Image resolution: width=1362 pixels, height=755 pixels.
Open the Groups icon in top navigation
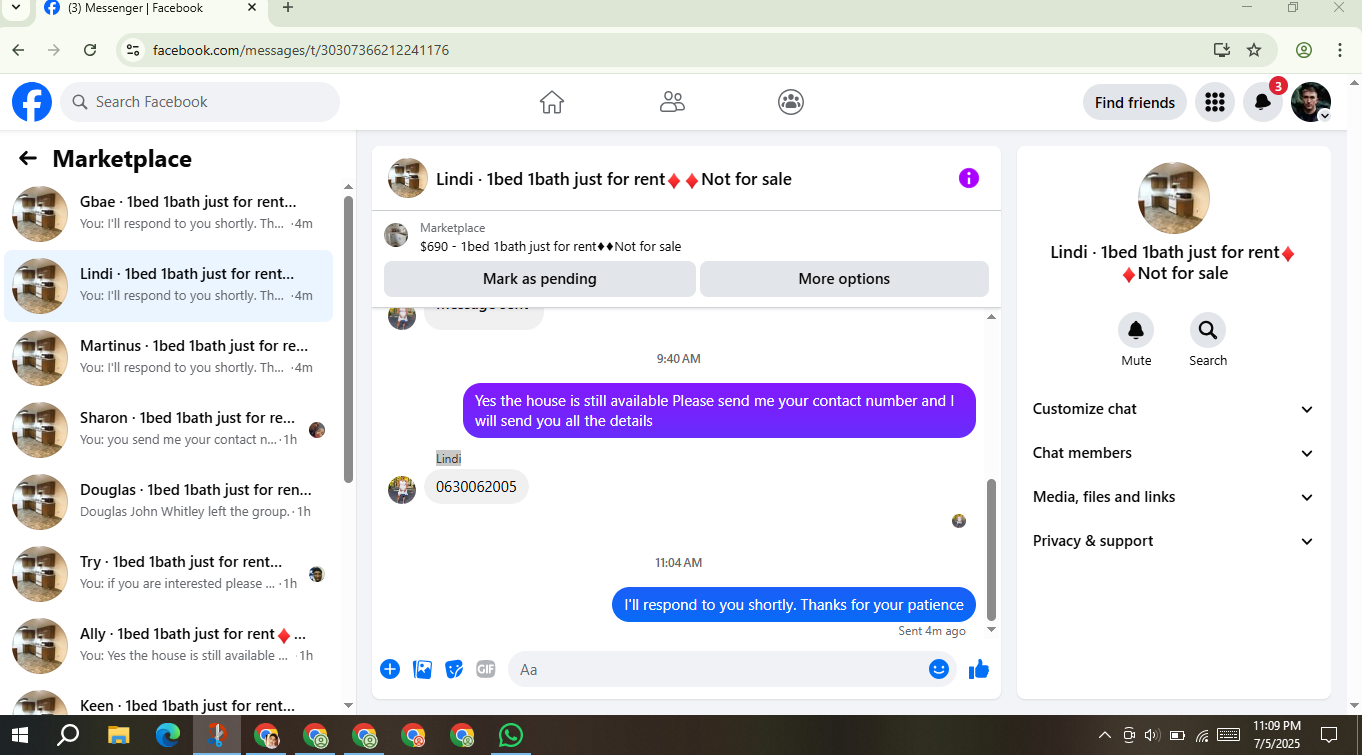click(791, 102)
